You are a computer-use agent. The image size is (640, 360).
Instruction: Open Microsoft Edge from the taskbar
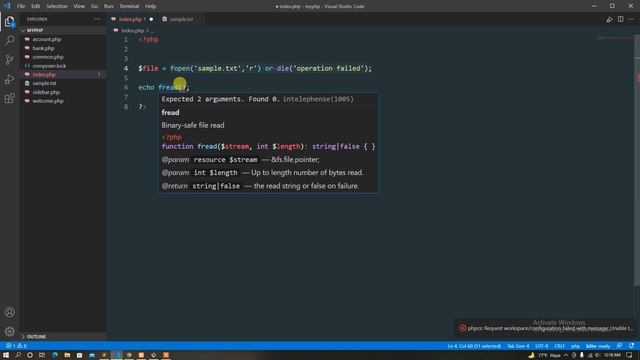pos(55,355)
